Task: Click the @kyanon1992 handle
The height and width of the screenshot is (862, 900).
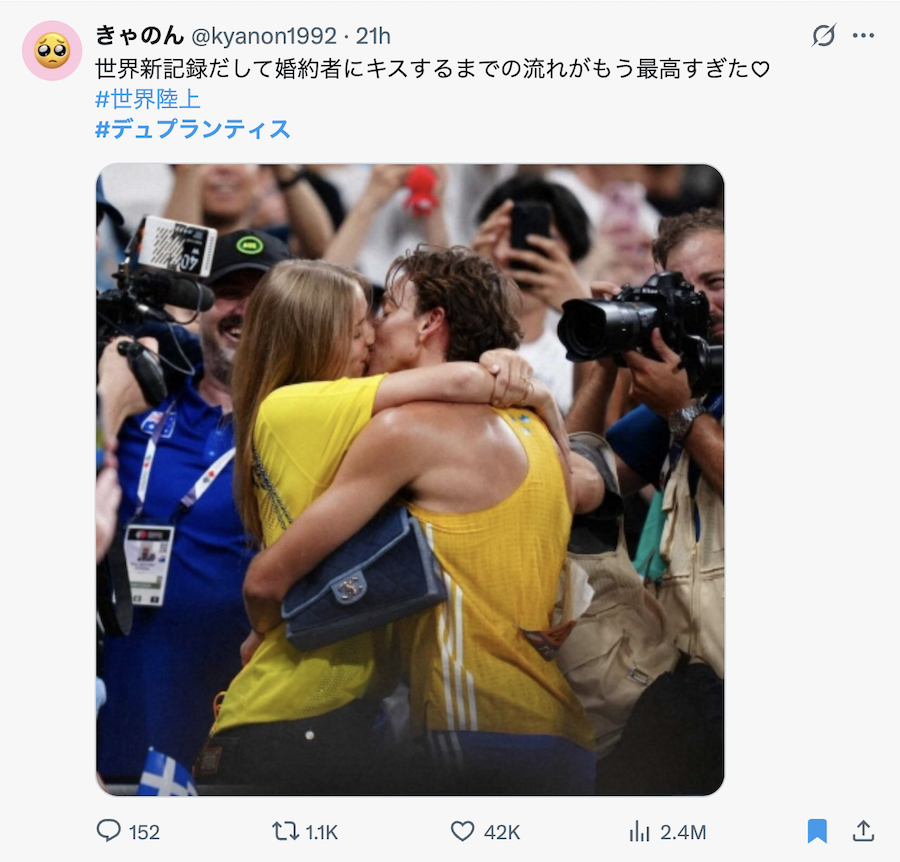Action: point(263,36)
